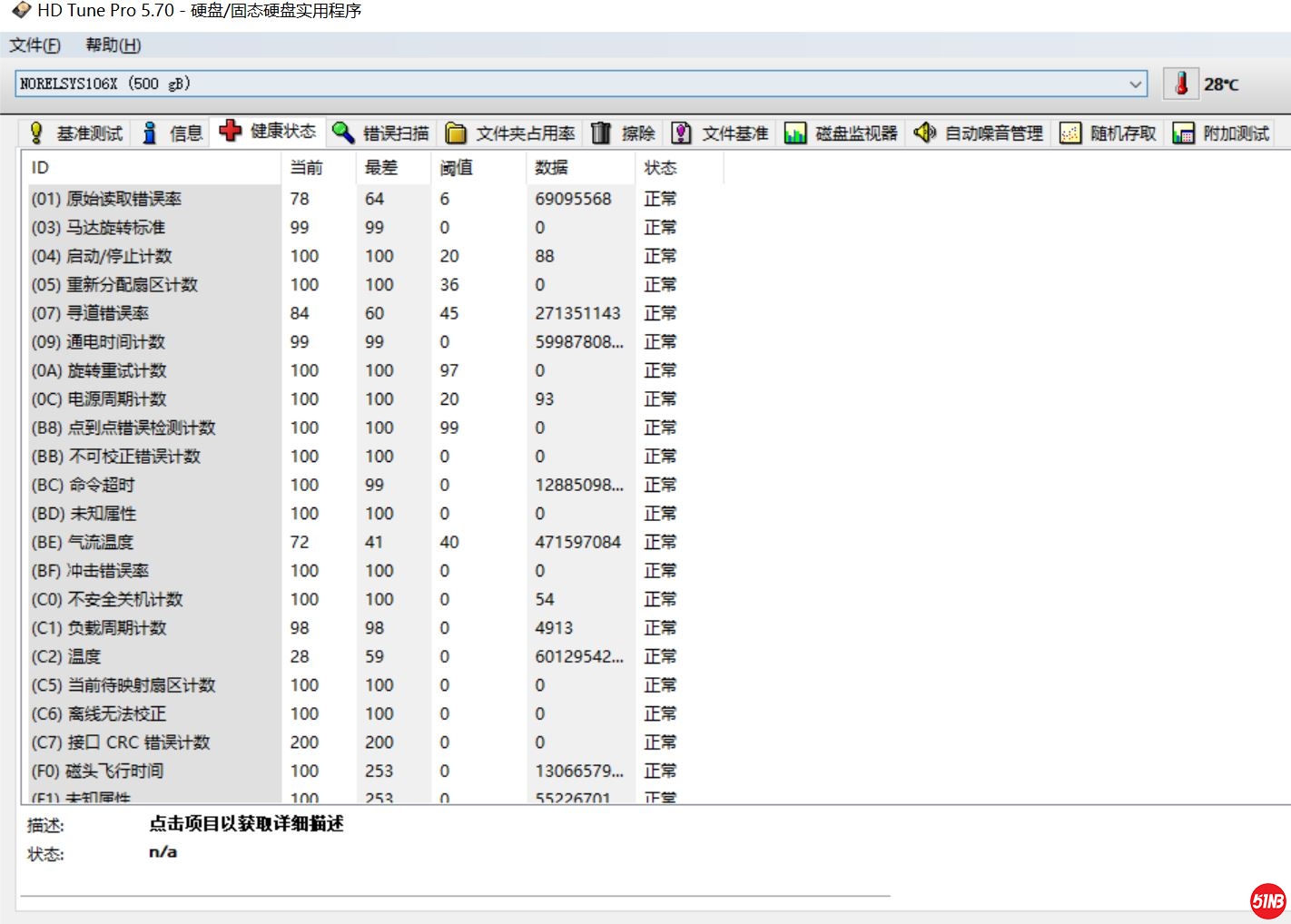Open the NORELSYS106X drive selection dropdown
This screenshot has height=924, width=1291.
(x=1135, y=84)
